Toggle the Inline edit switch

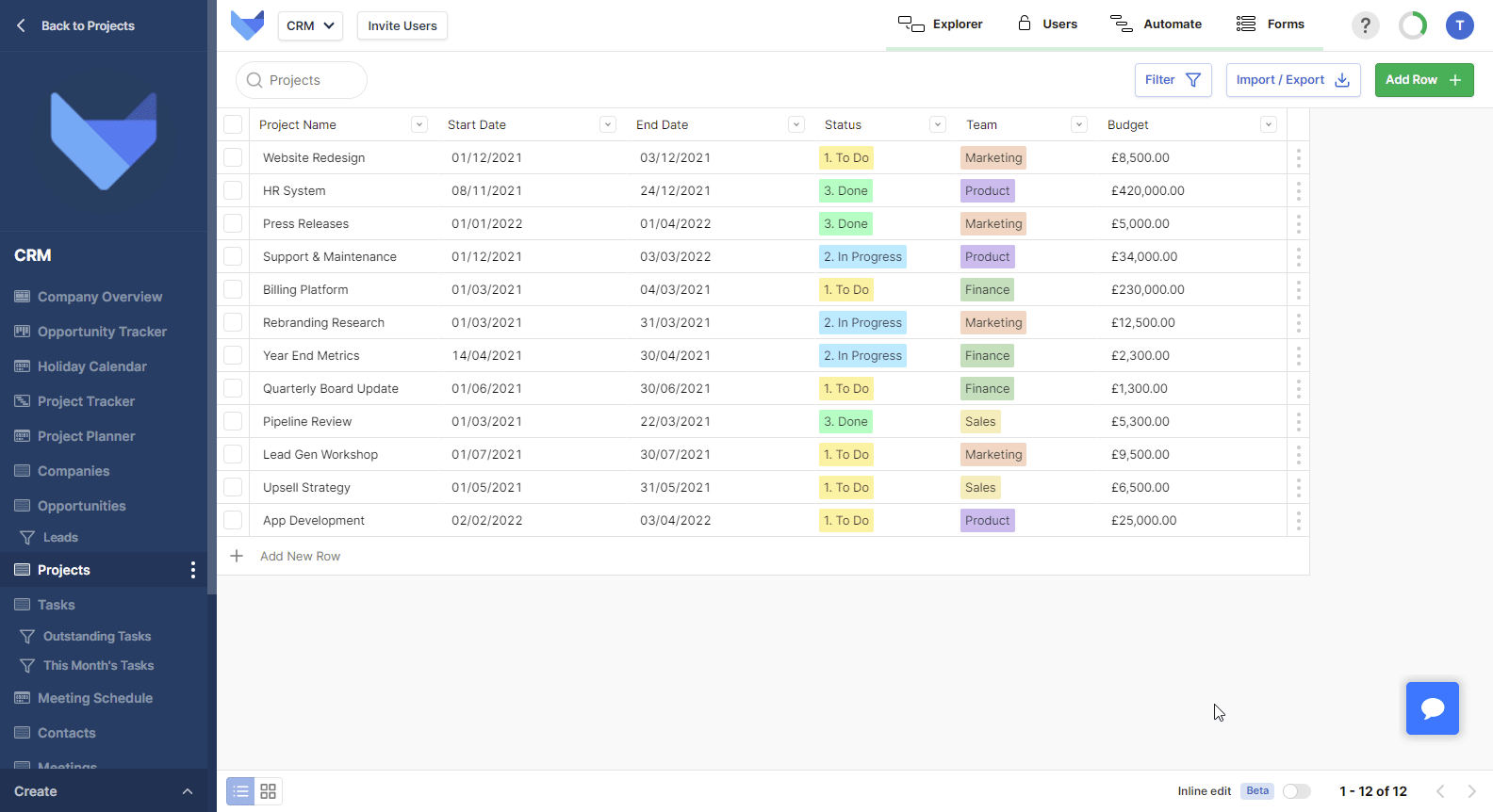point(1297,791)
